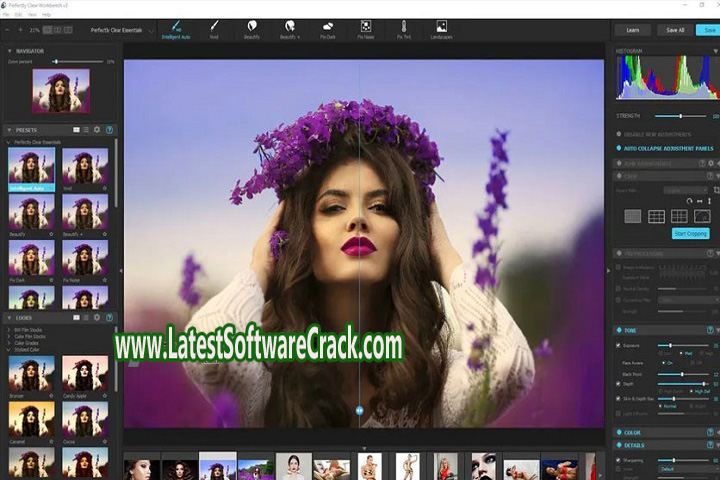Select rule-of-thirds crop grid overlay
Image resolution: width=720 pixels, height=480 pixels.
656,216
